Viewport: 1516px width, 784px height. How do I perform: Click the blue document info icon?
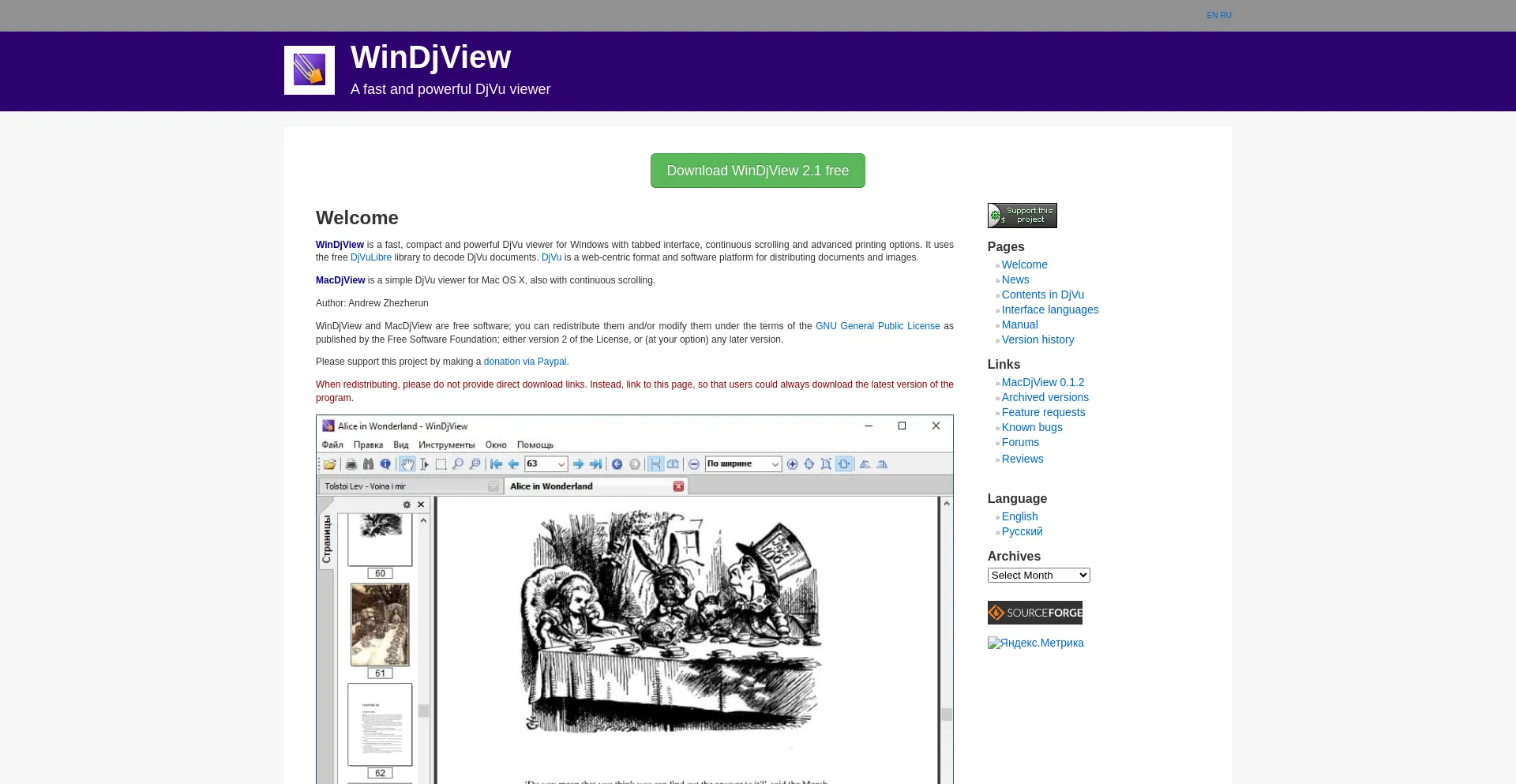pyautogui.click(x=385, y=464)
